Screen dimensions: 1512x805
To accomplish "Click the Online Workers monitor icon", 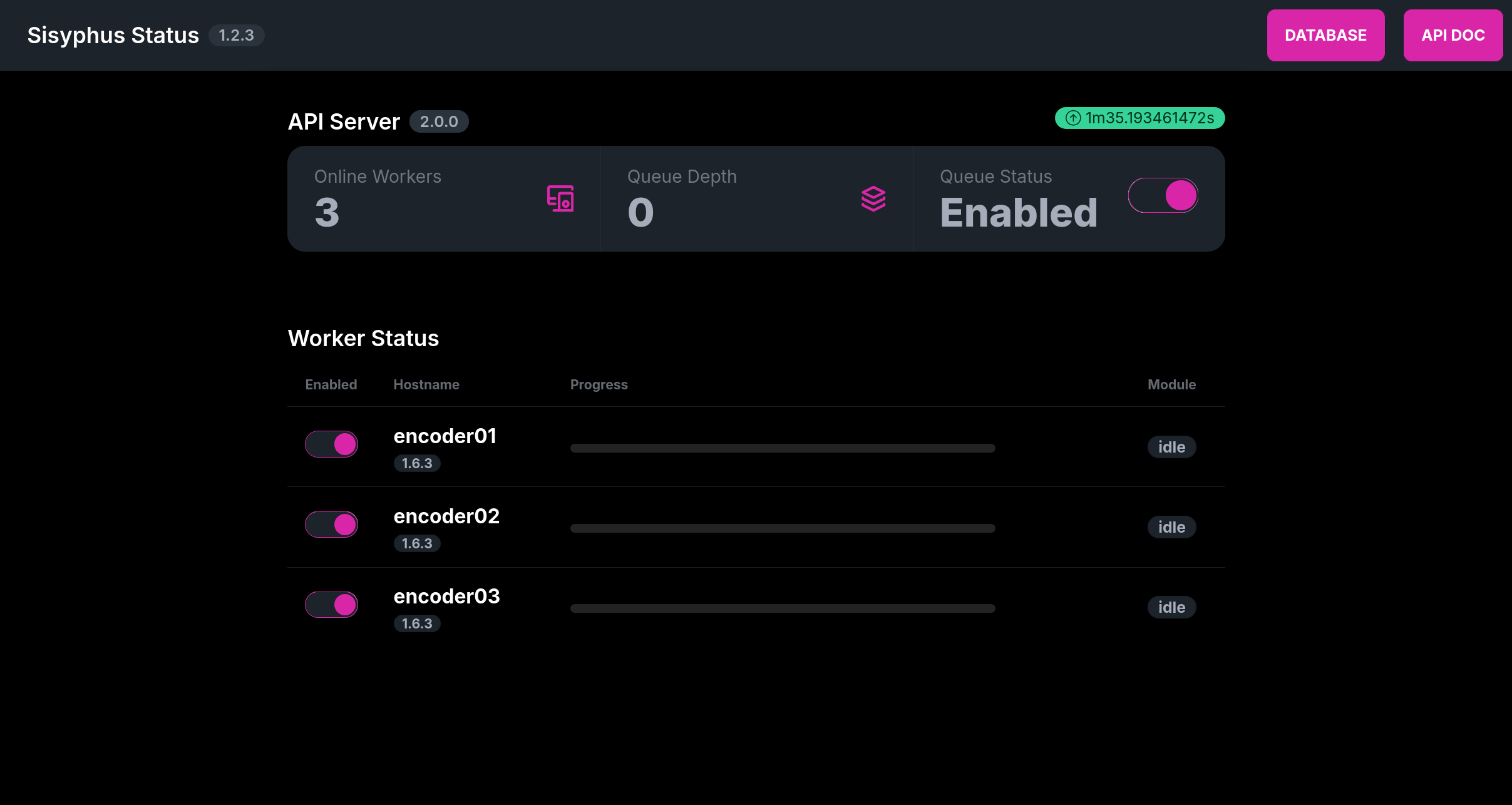I will (560, 198).
